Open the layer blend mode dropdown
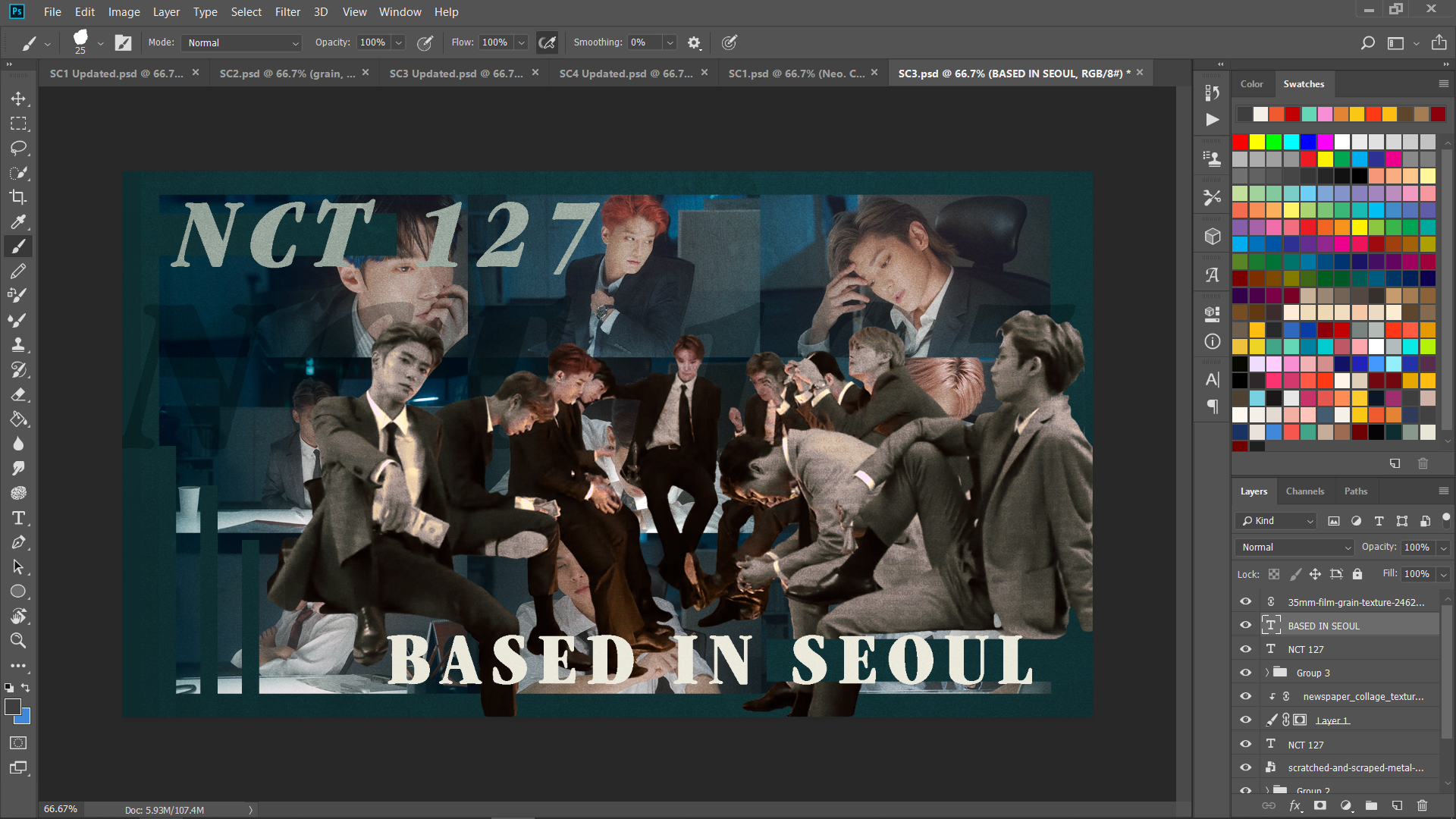This screenshot has height=819, width=1456. (x=1295, y=547)
